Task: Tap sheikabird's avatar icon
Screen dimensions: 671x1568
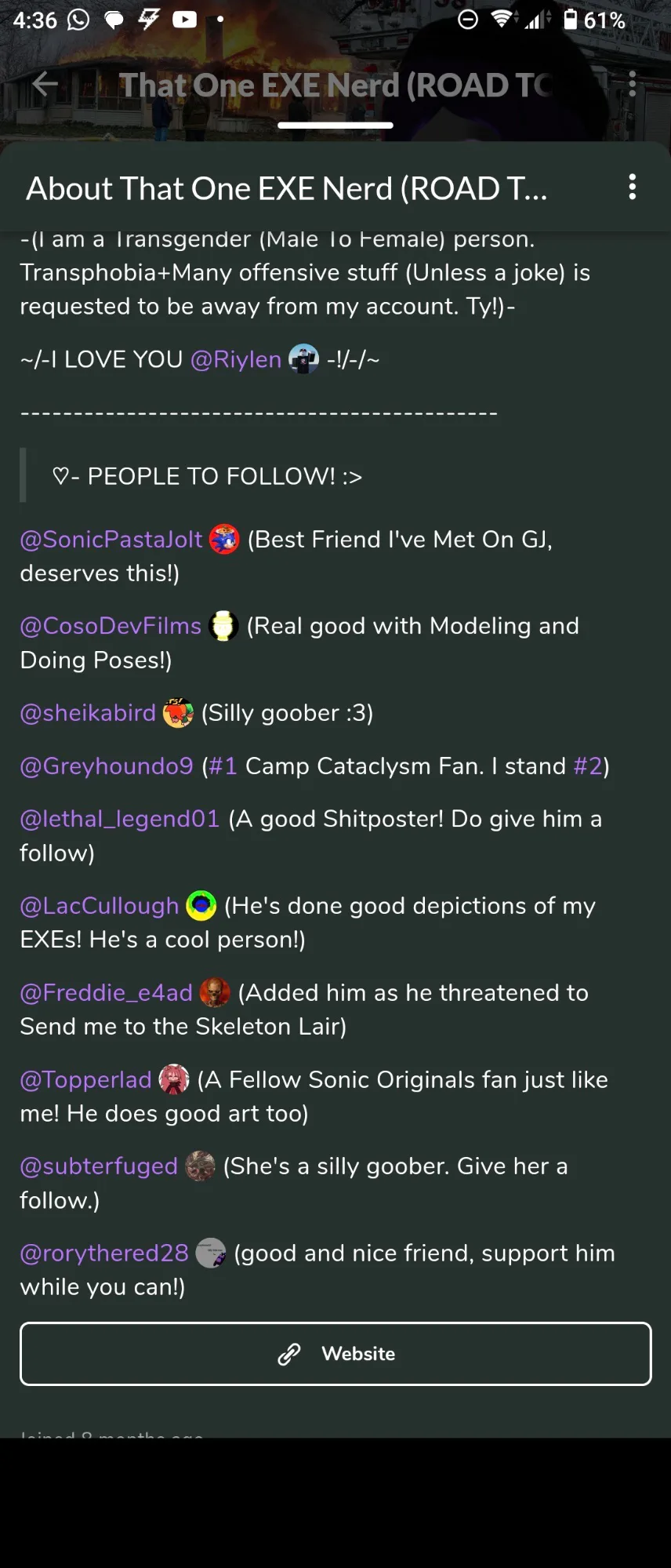Action: [178, 713]
